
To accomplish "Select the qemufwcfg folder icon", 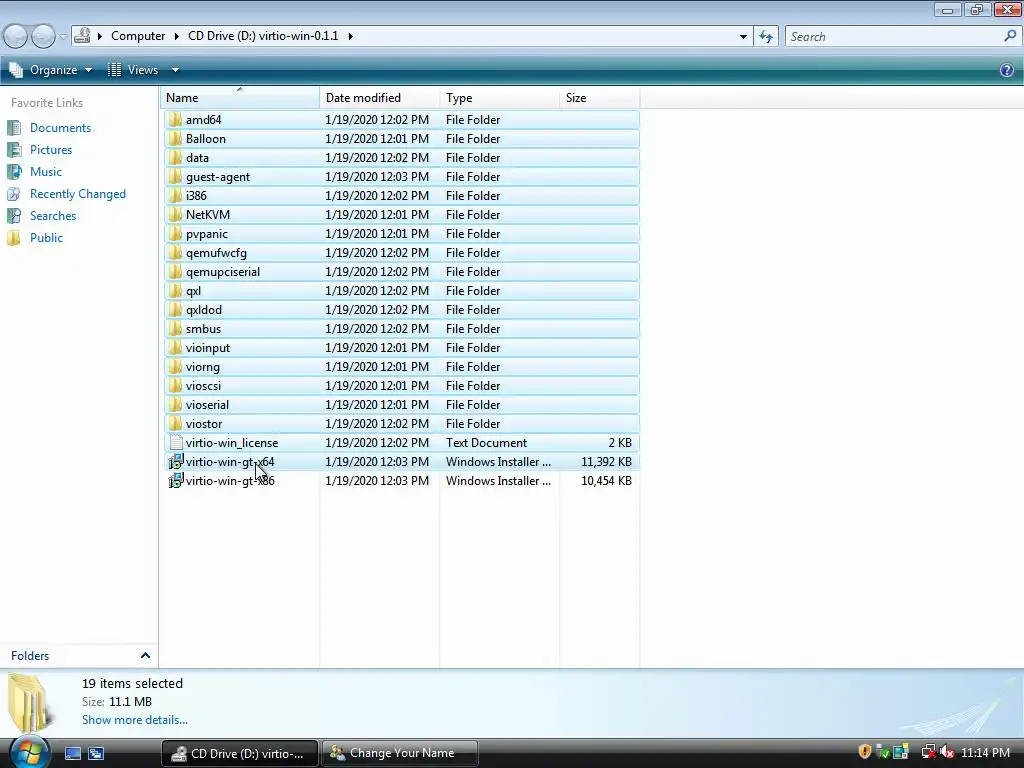I will (x=175, y=252).
